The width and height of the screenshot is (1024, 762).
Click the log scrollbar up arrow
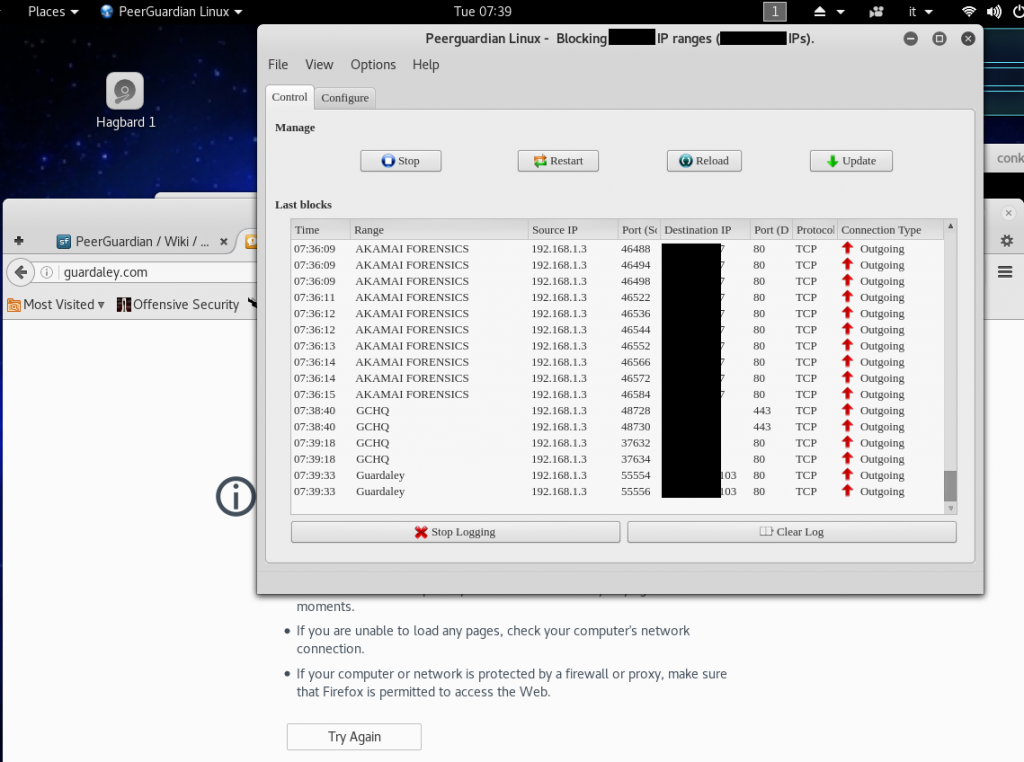coord(950,226)
